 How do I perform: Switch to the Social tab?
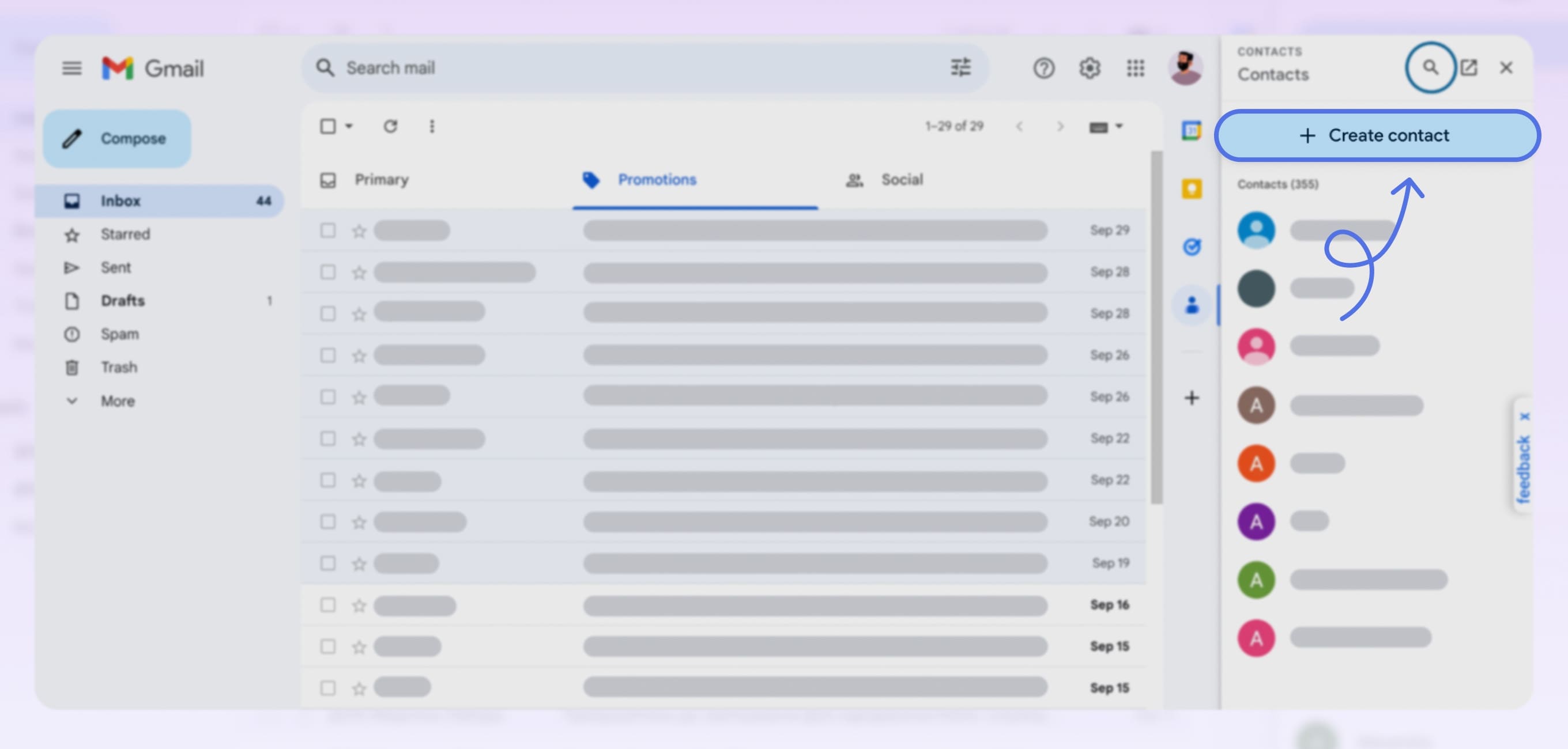[x=902, y=180]
